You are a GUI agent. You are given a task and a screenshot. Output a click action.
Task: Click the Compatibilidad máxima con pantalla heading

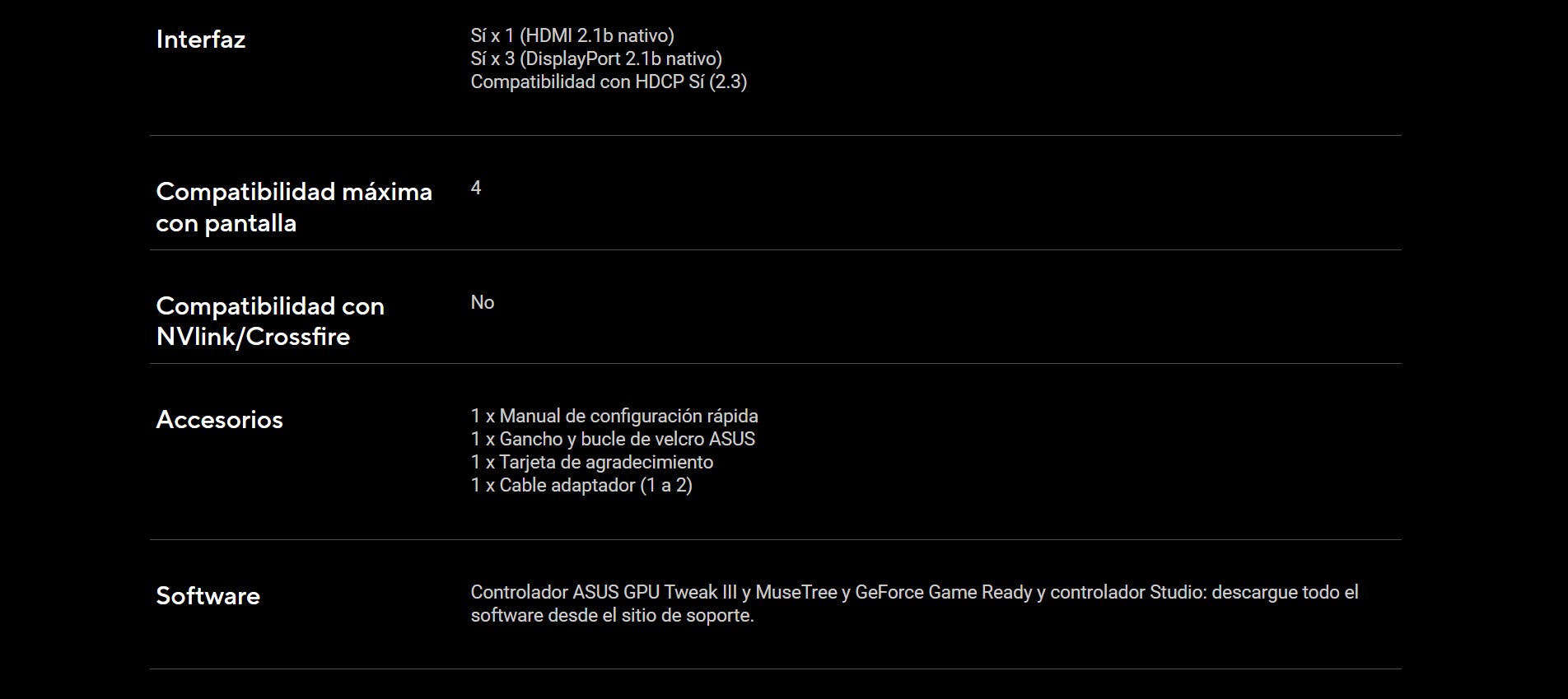pos(293,207)
